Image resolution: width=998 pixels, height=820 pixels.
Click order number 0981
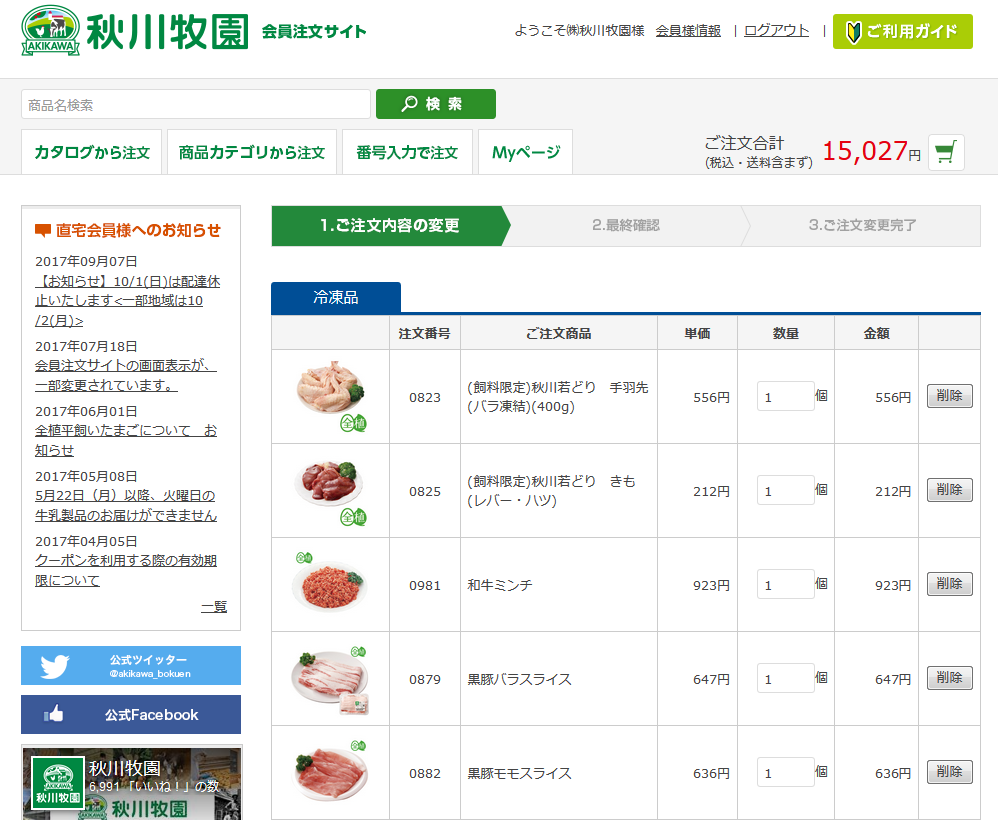[425, 585]
